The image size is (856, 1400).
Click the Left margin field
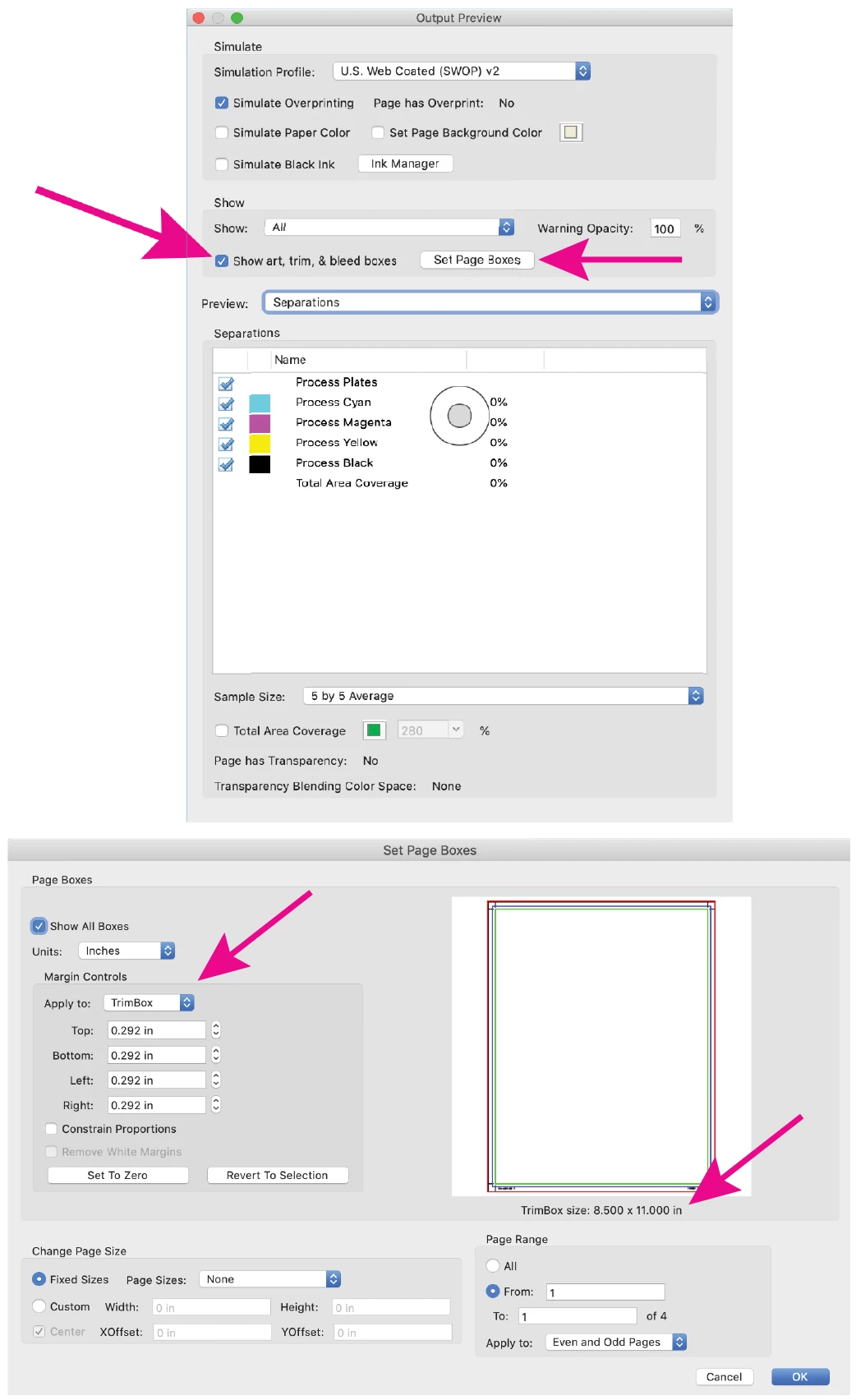tap(157, 1080)
